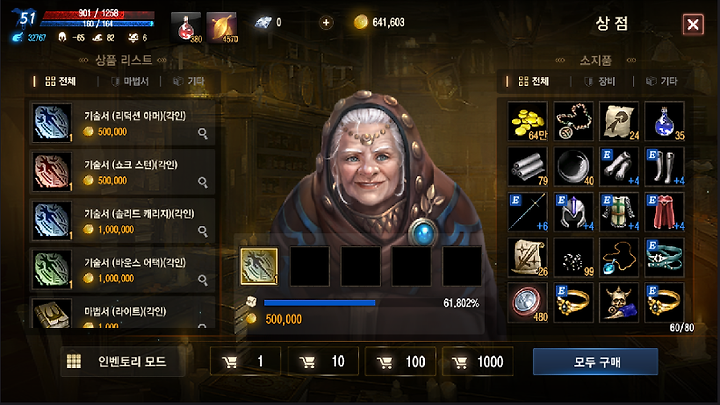
Task: Select the red health potion icon
Action: [186, 27]
